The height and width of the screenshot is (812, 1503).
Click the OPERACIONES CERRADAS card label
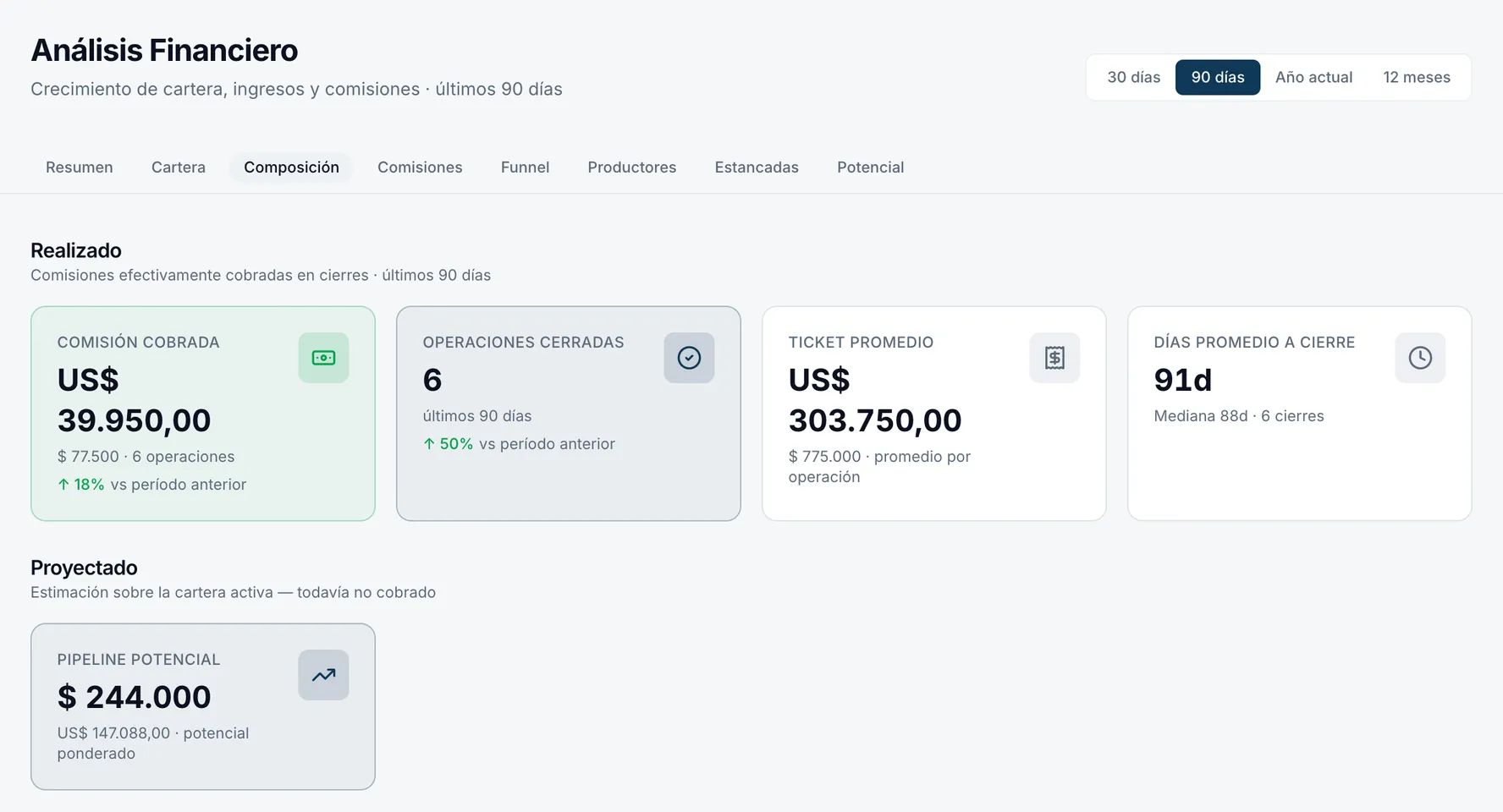click(523, 343)
